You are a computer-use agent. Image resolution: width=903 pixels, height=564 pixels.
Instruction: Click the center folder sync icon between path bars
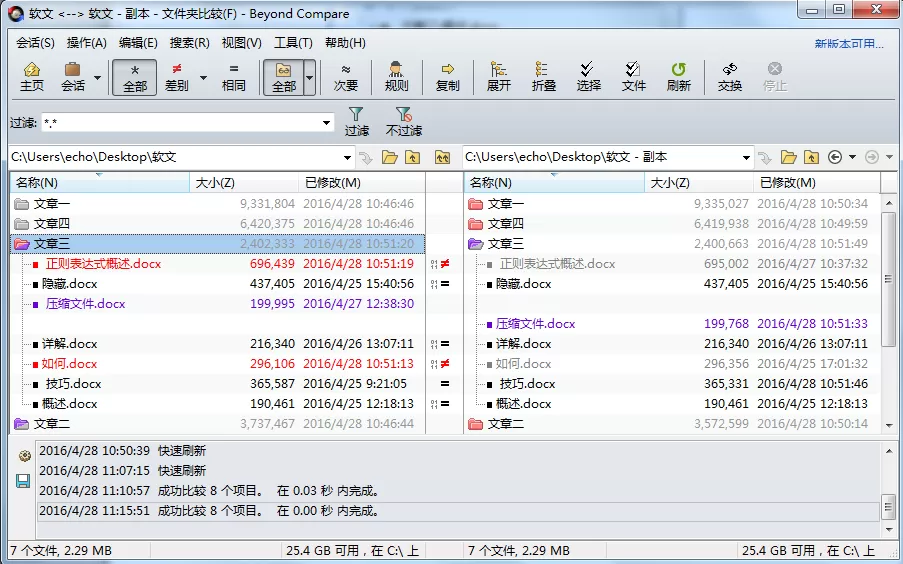pyautogui.click(x=442, y=157)
